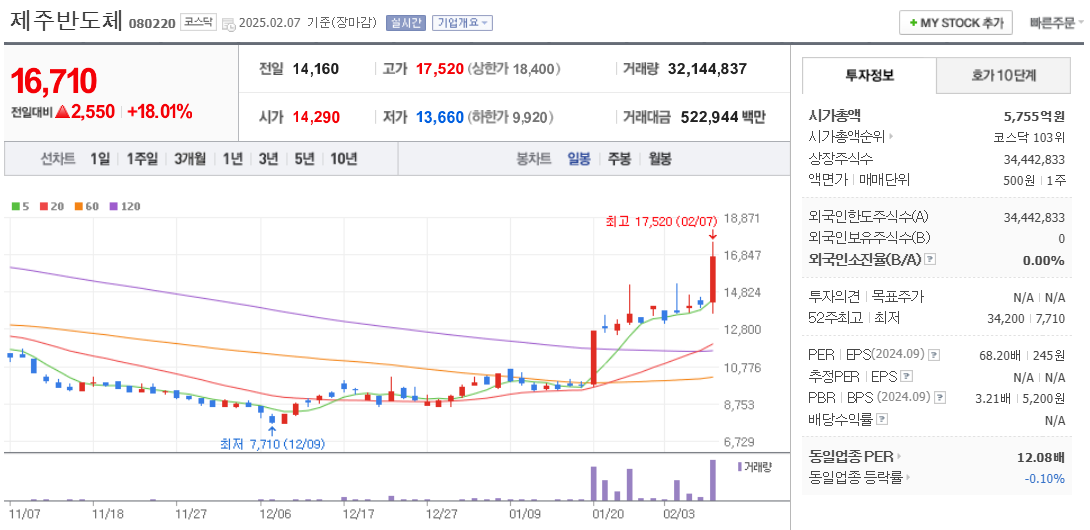Select the 일봉 daily candle chart
1090x530 pixels.
(579, 159)
